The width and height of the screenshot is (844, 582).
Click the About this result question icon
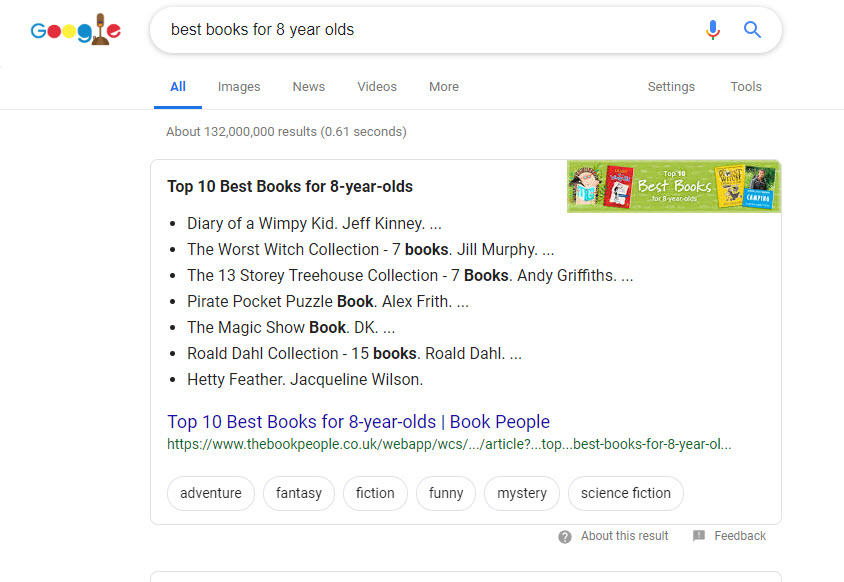565,536
